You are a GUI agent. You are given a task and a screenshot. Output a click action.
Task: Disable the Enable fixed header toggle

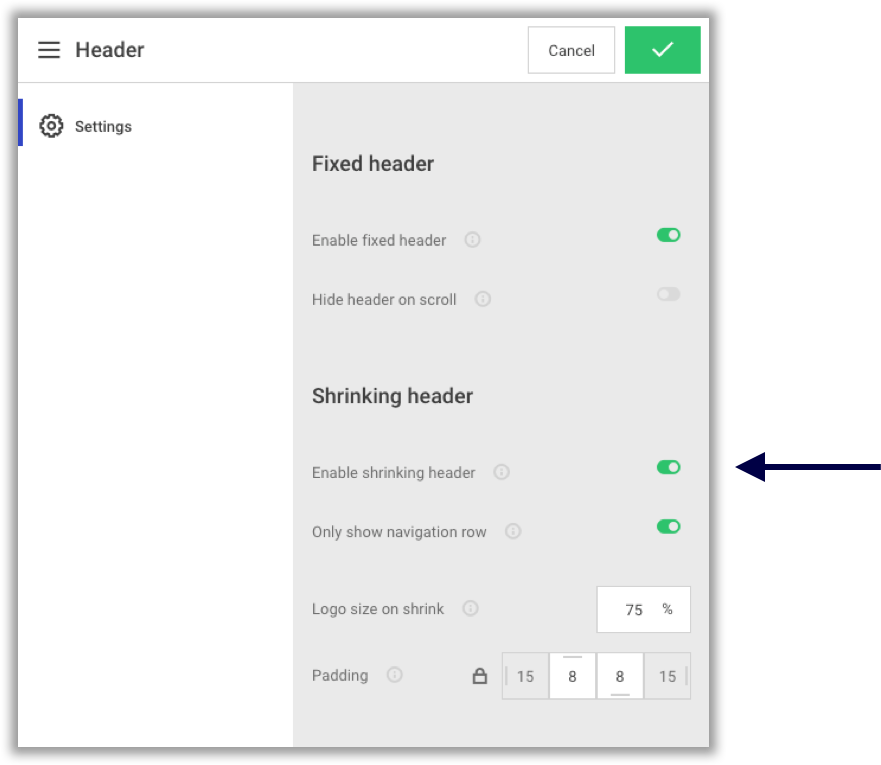click(x=668, y=235)
